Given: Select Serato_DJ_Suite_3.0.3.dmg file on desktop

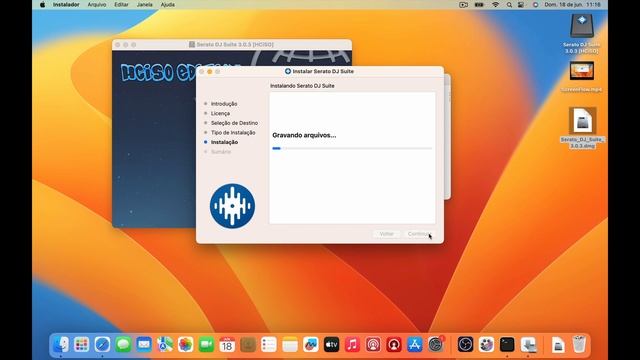Looking at the screenshot, I should (582, 128).
